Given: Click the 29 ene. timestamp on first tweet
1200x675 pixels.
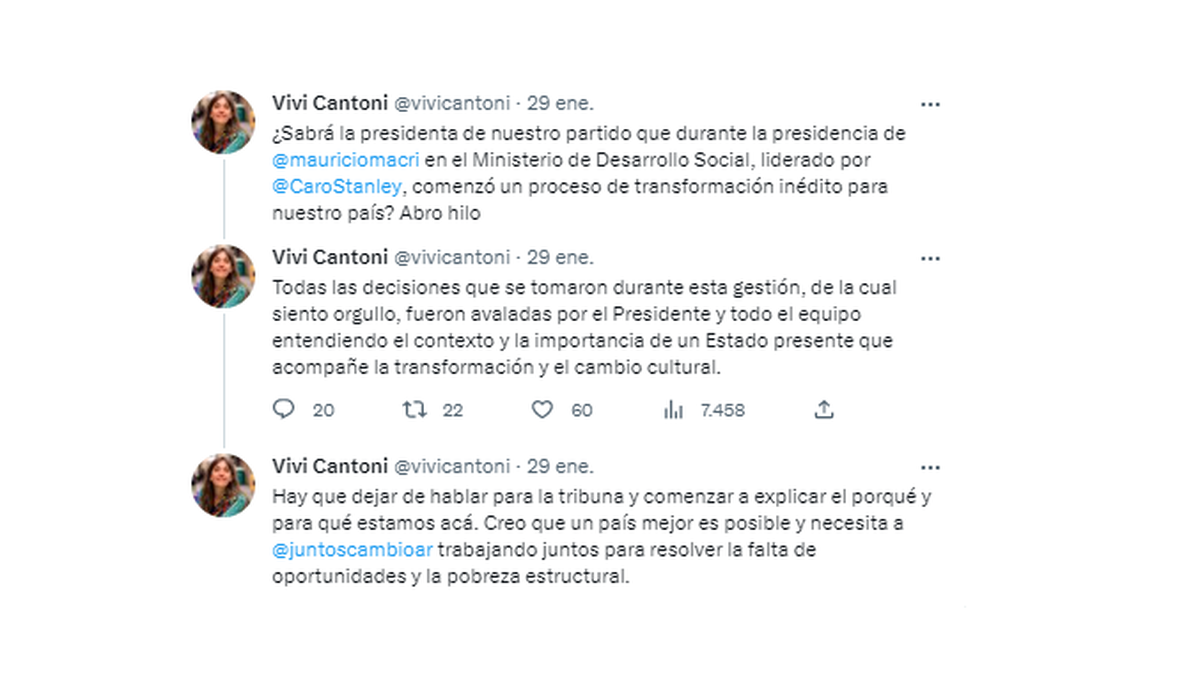Looking at the screenshot, I should tap(560, 102).
